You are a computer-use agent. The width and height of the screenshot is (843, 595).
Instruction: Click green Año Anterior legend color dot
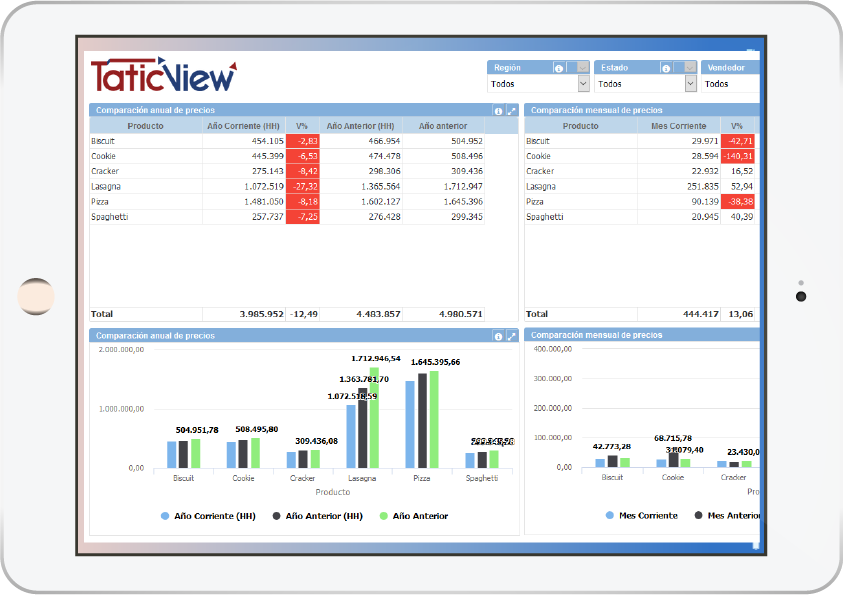pyautogui.click(x=383, y=516)
